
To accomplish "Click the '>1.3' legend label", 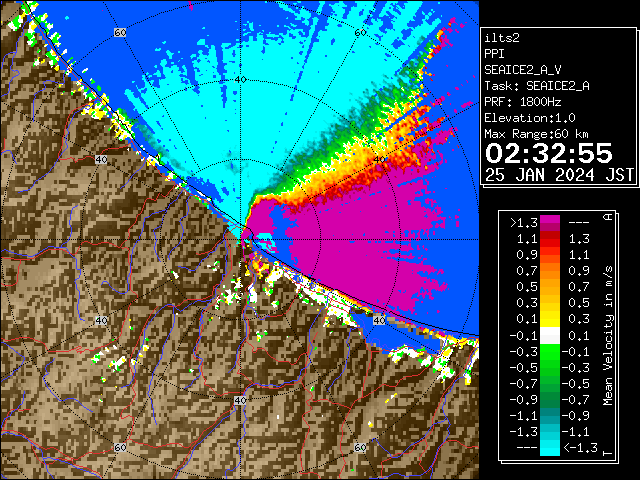I will (524, 223).
